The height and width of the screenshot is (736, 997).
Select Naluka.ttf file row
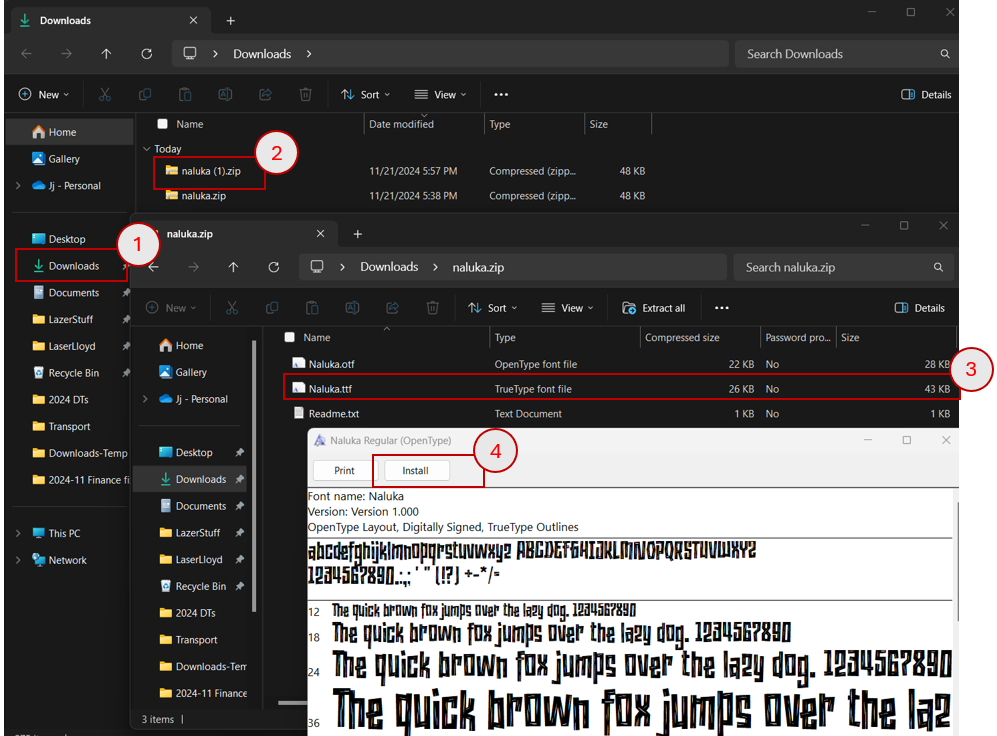click(621, 389)
